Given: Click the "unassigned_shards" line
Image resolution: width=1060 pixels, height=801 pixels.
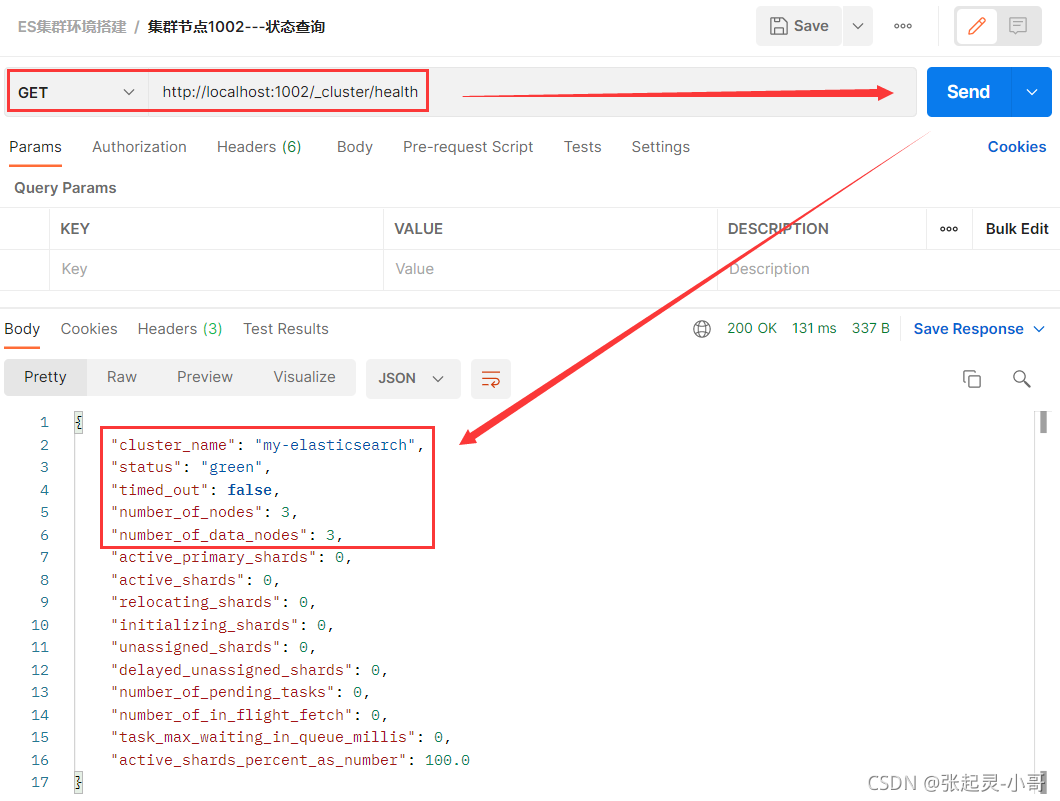Looking at the screenshot, I should point(213,648).
